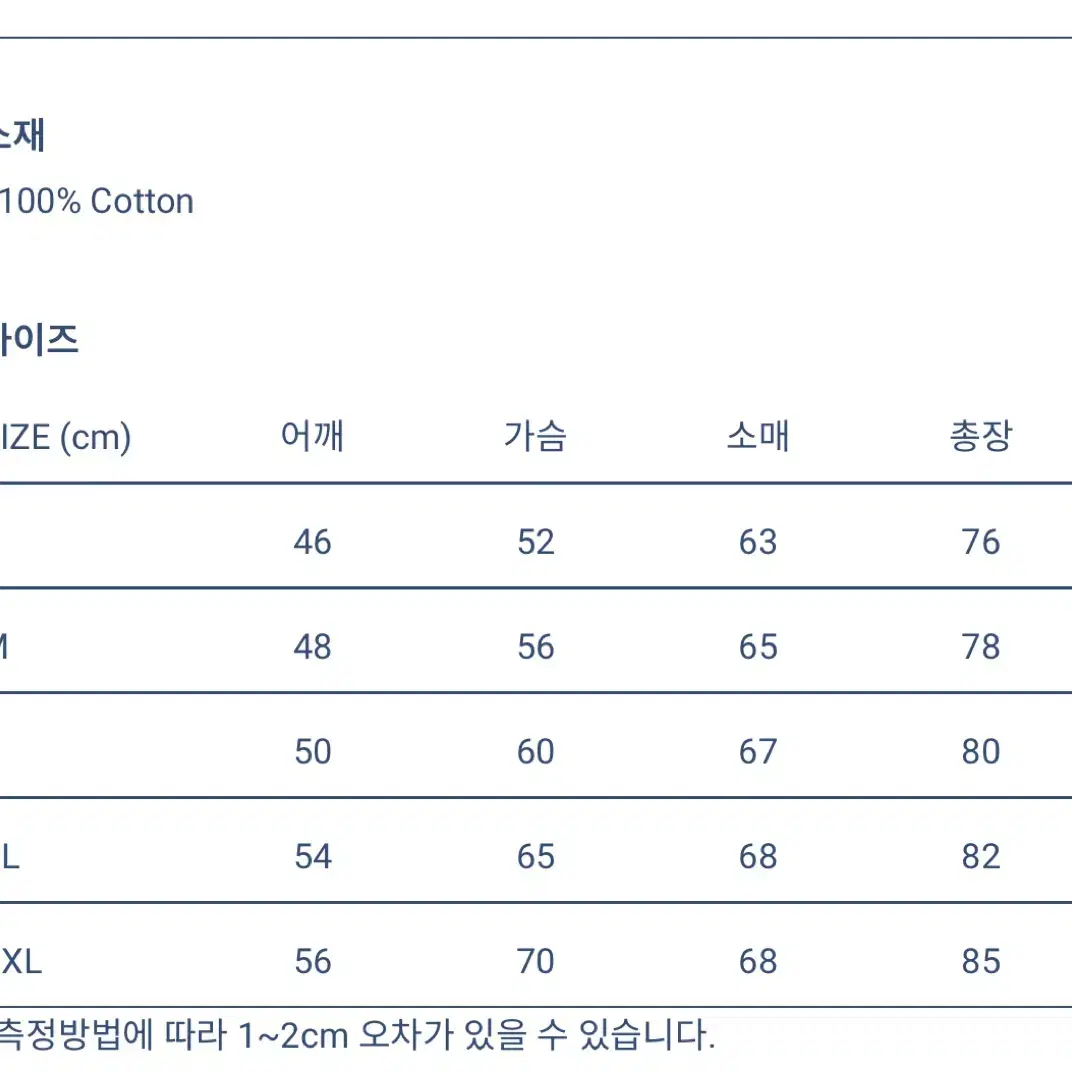Click total length value 76
The width and height of the screenshot is (1072, 1072).
tap(981, 542)
